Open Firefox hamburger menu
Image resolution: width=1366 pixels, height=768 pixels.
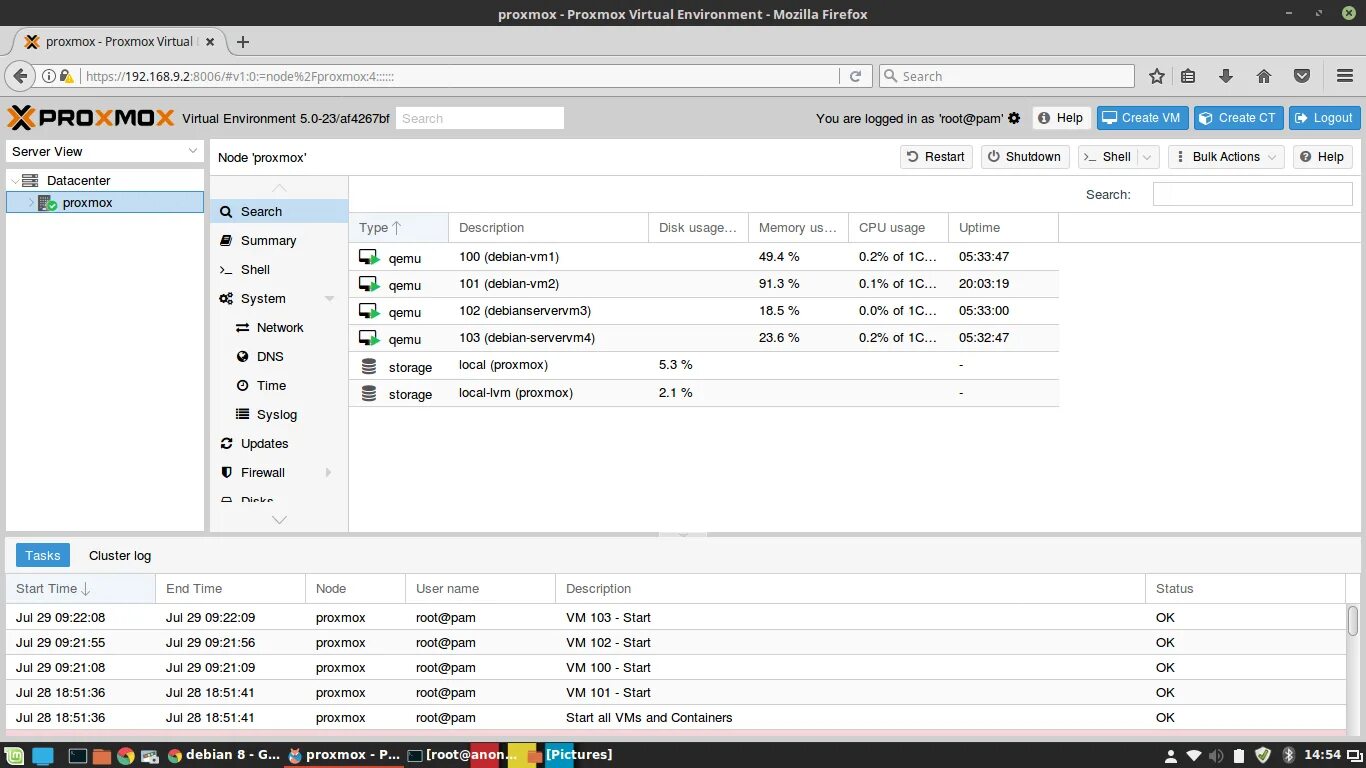tap(1345, 76)
